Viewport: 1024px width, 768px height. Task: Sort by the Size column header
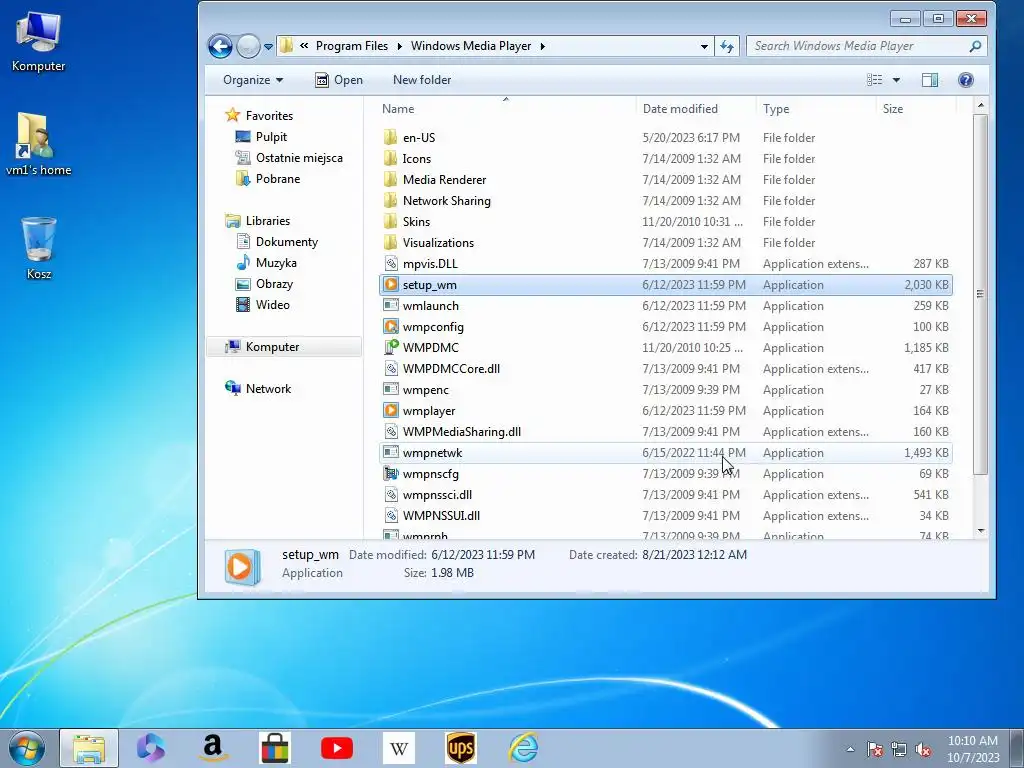(x=915, y=108)
